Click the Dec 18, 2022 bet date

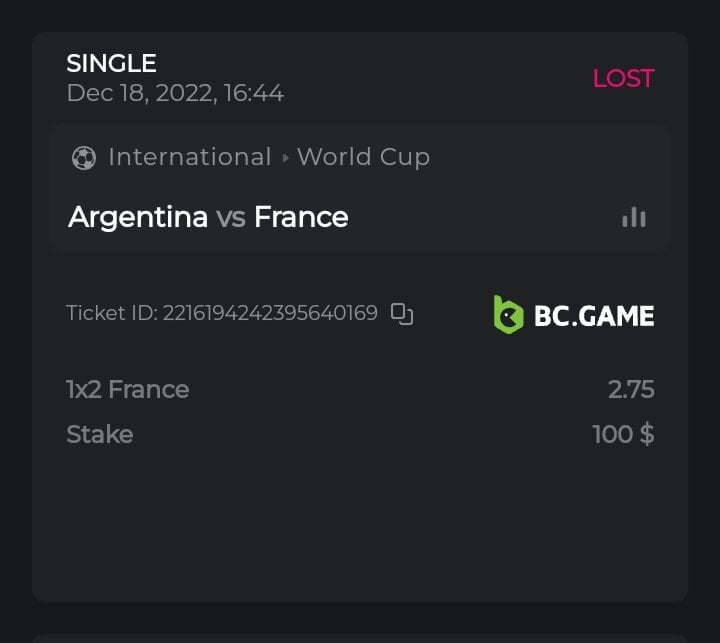pyautogui.click(x=175, y=93)
